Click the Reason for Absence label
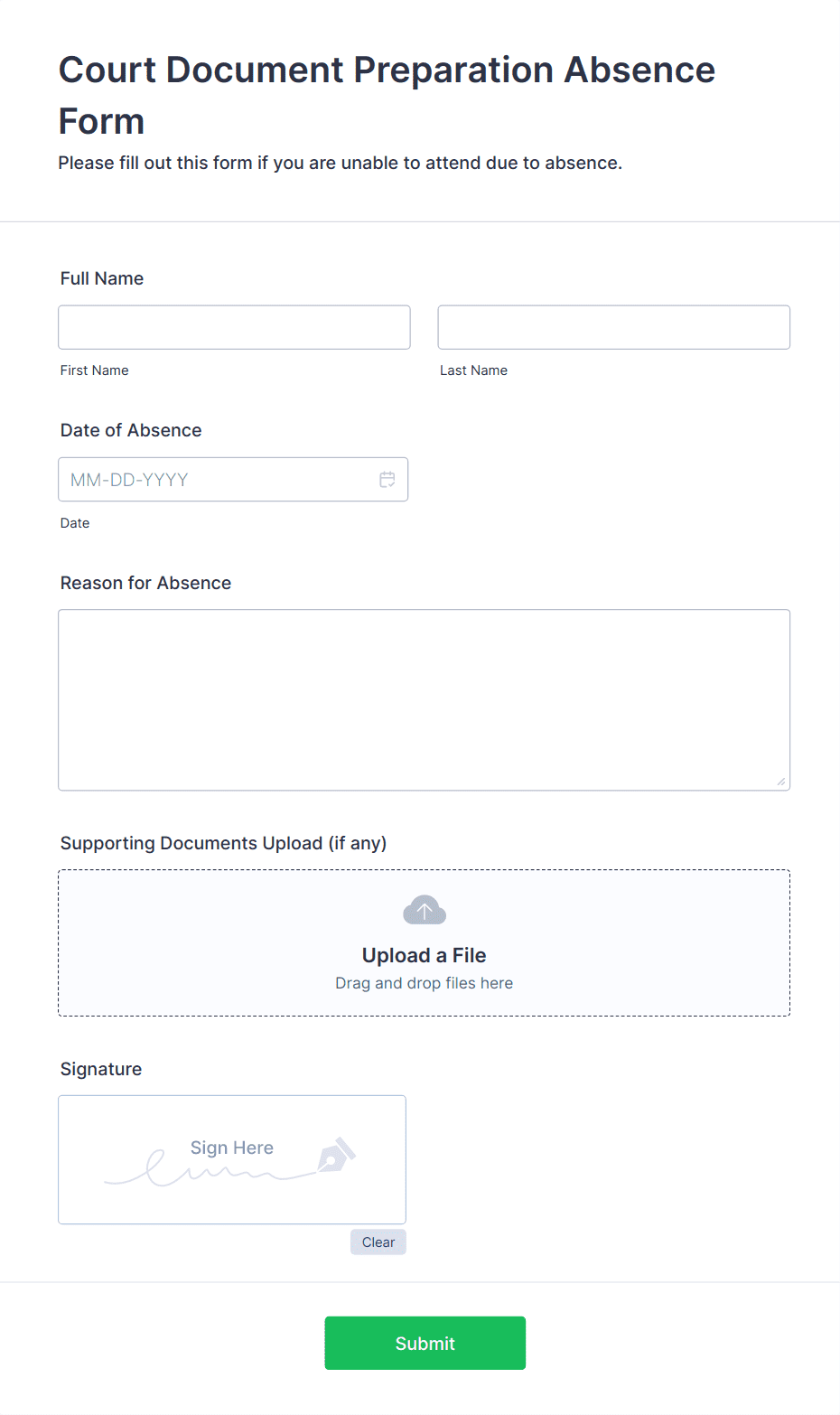Viewport: 840px width, 1415px height. (145, 583)
